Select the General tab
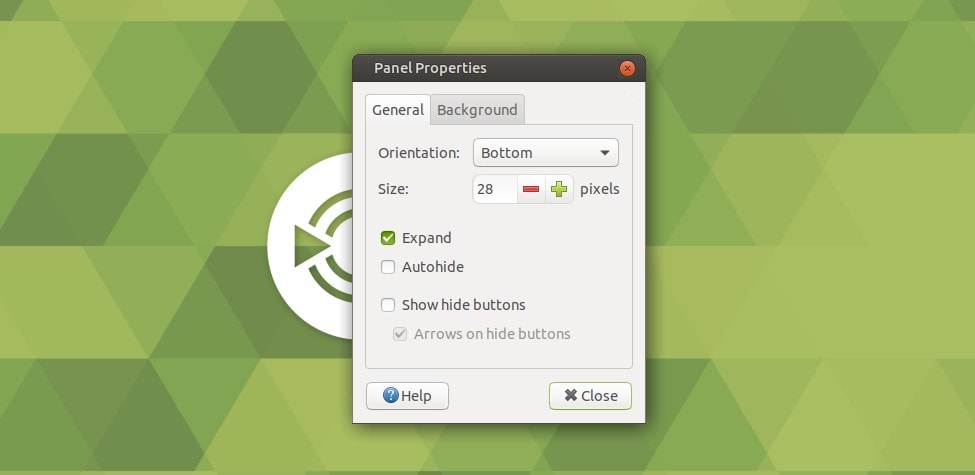The height and width of the screenshot is (475, 975). [398, 110]
